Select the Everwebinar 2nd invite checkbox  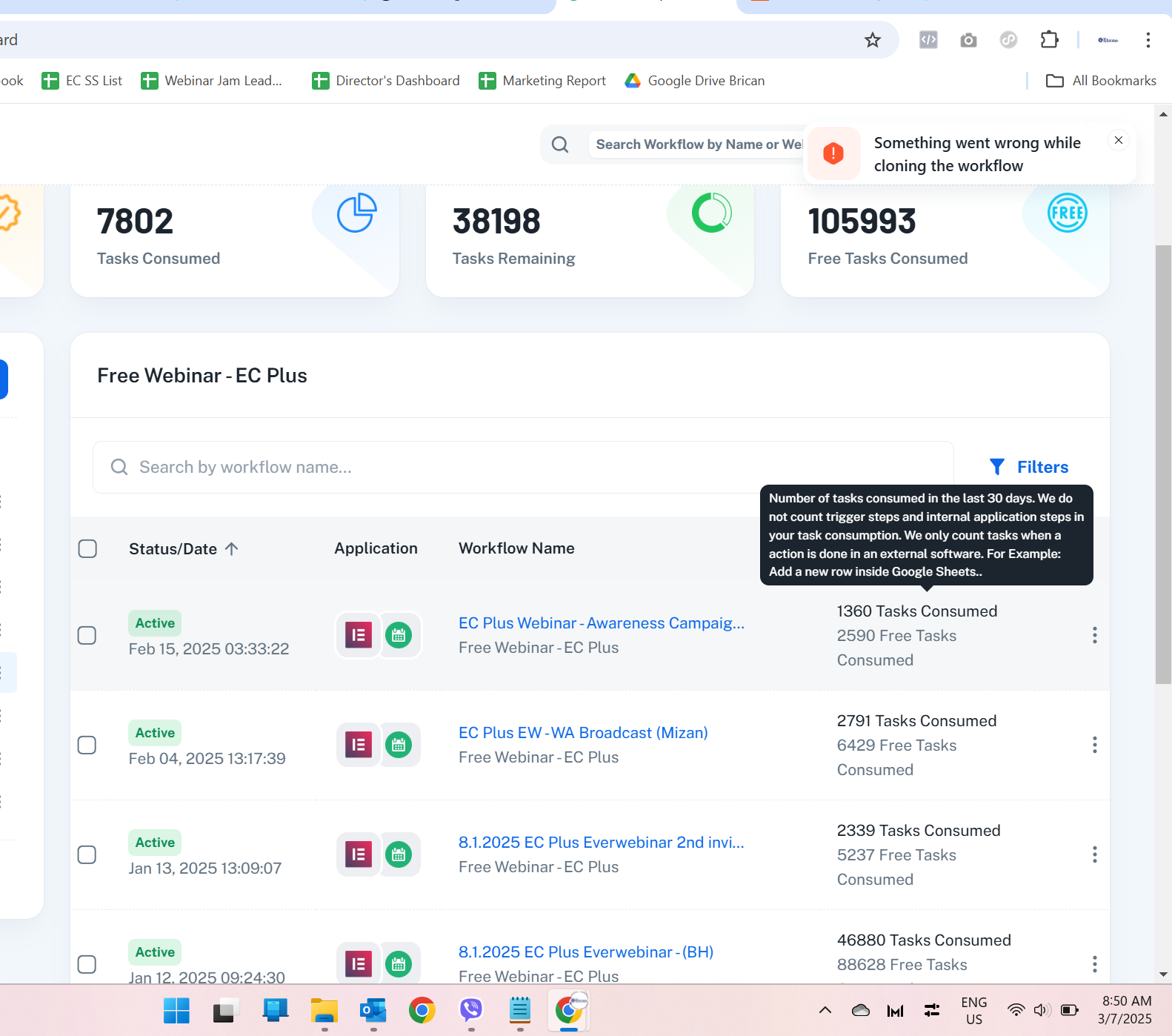87,854
